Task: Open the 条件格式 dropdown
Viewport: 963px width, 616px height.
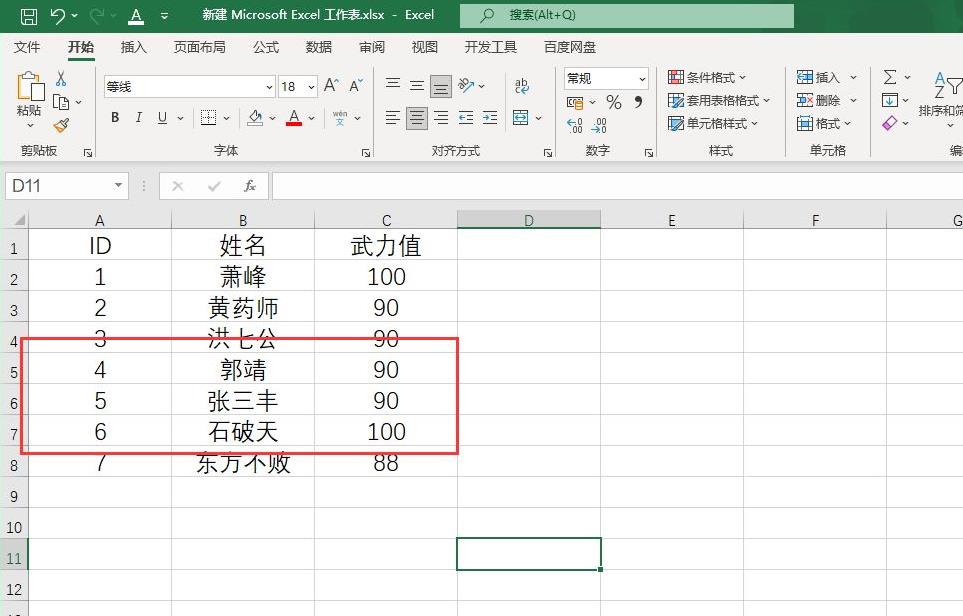Action: pyautogui.click(x=706, y=77)
